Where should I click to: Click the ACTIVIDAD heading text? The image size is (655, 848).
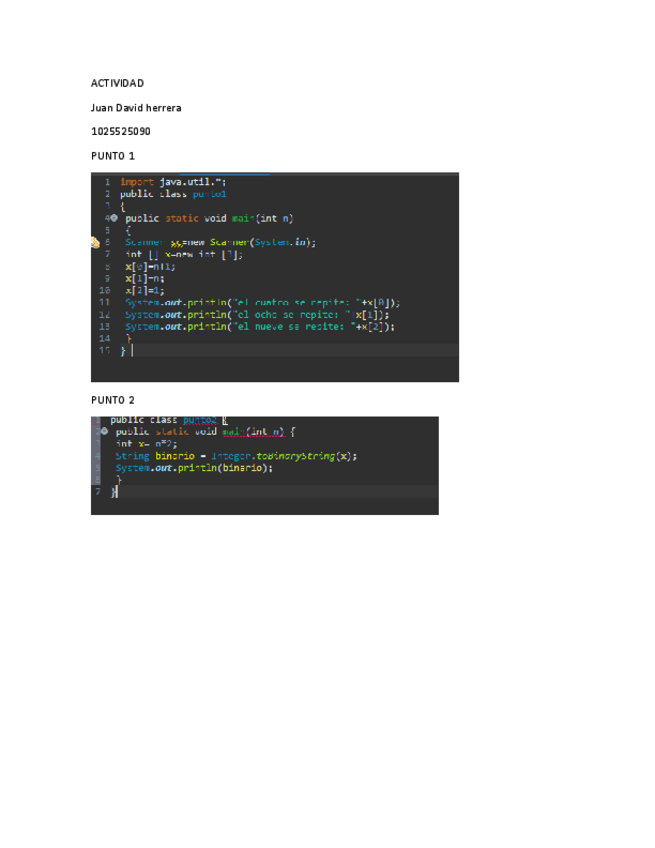click(x=117, y=83)
